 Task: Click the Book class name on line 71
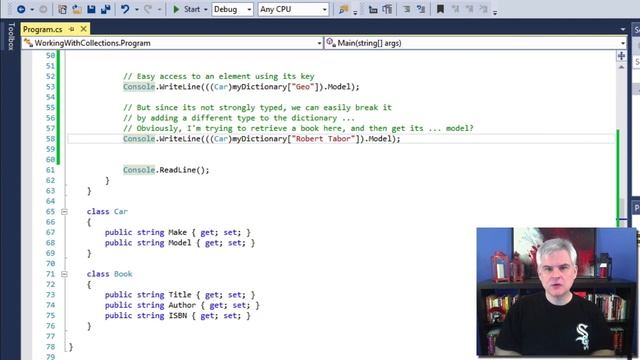pos(123,274)
